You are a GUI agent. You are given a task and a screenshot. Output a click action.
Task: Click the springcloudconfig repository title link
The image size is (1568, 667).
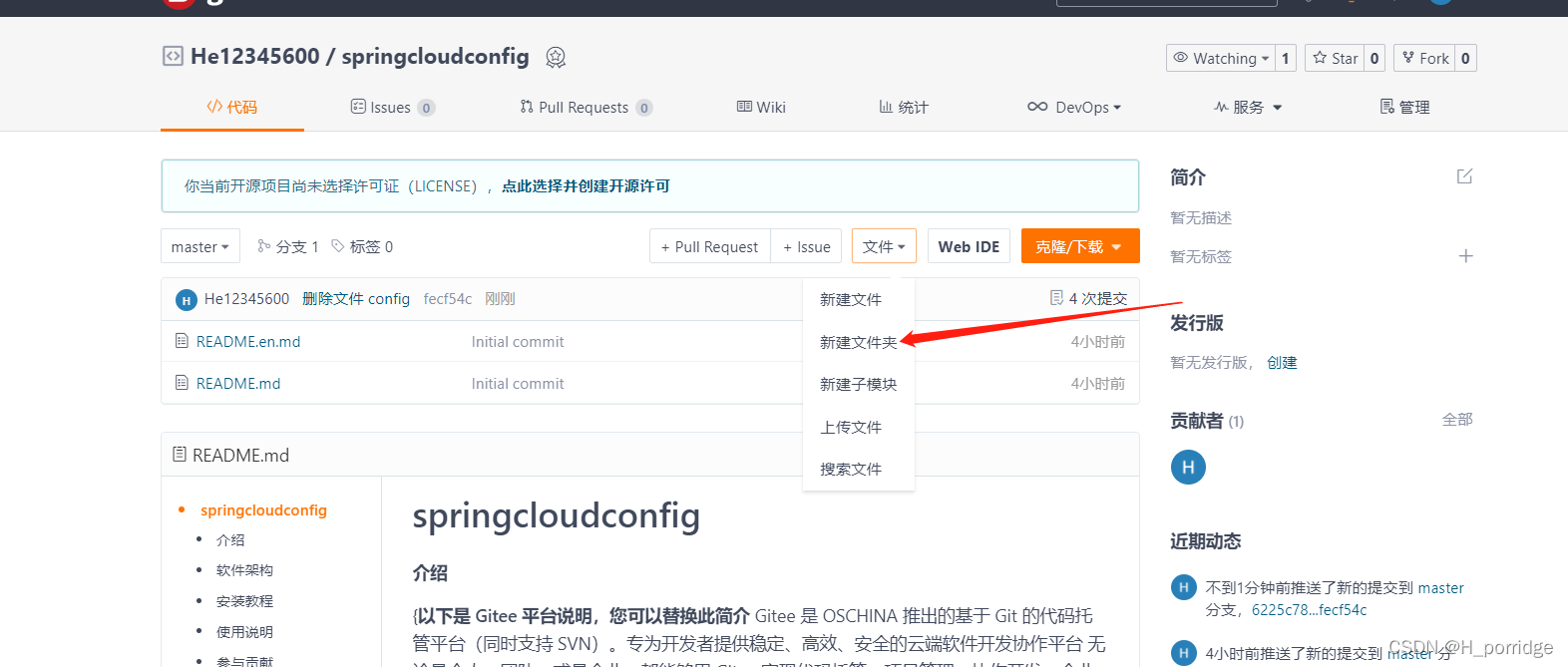coord(435,56)
